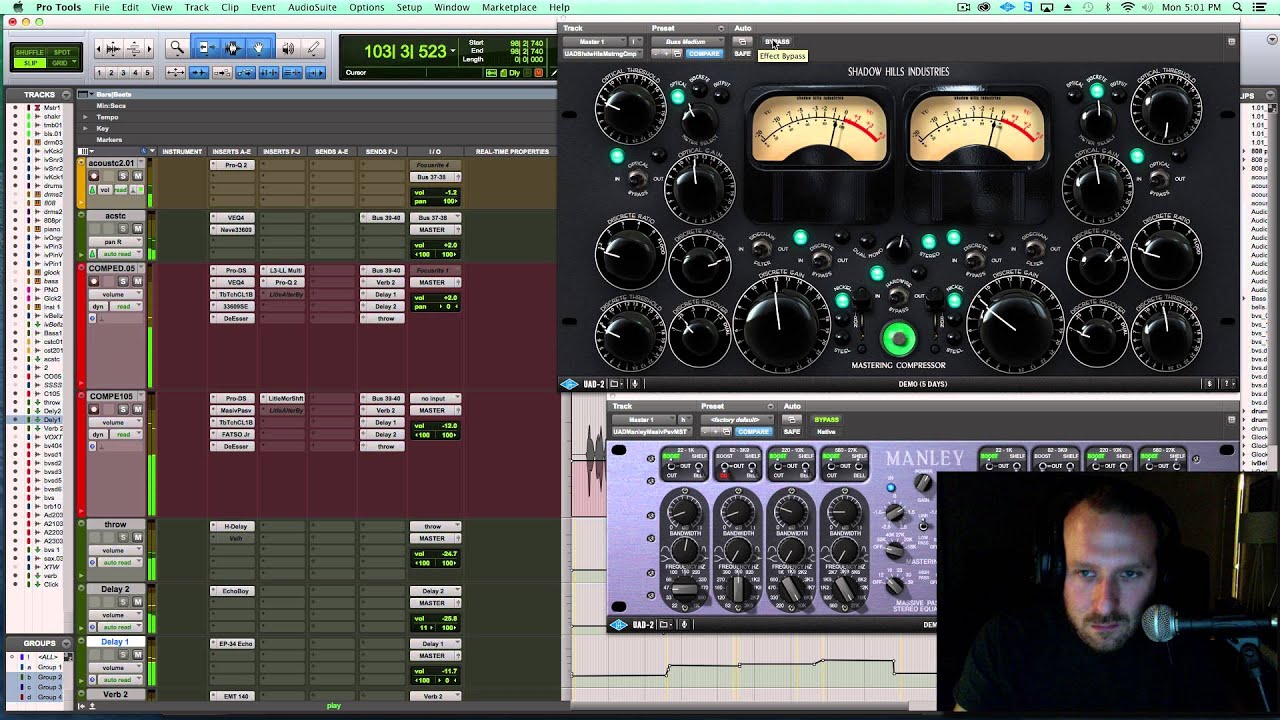Click the main counter display 103|3|523

405,51
